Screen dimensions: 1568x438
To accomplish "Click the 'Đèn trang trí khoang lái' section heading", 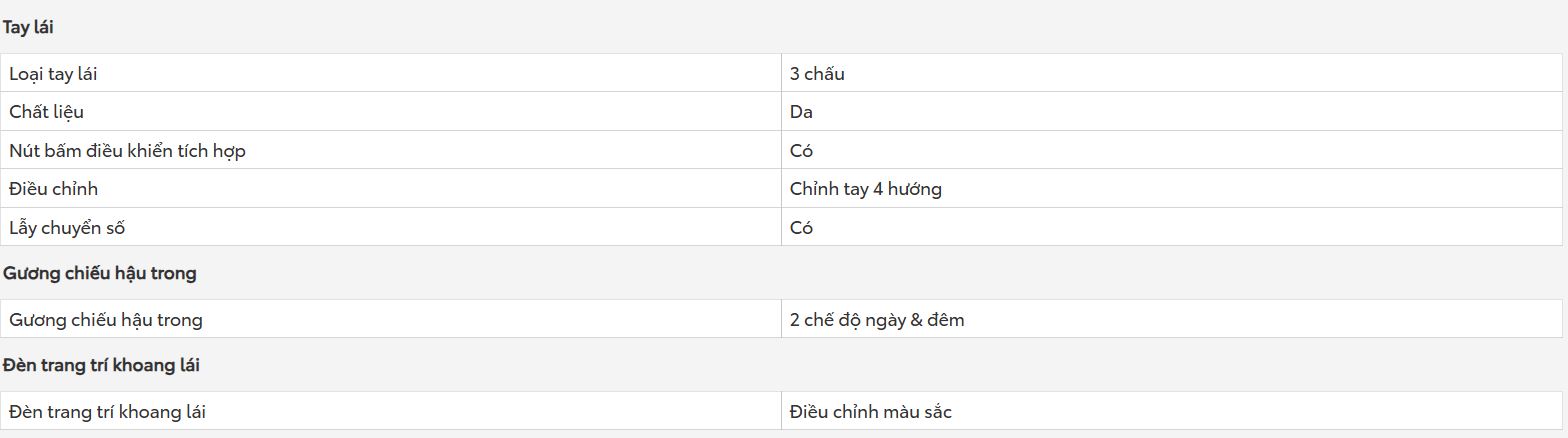I will tap(101, 365).
